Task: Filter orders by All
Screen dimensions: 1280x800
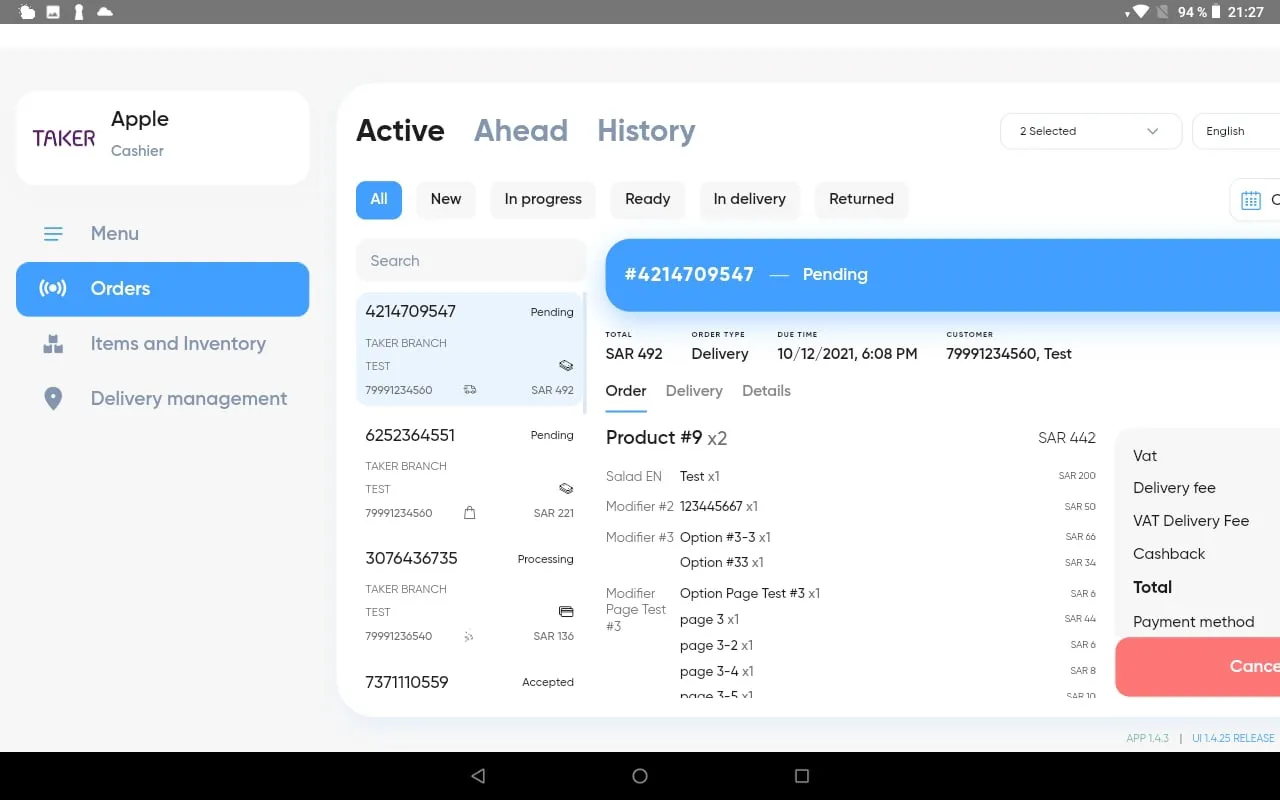Action: [379, 200]
